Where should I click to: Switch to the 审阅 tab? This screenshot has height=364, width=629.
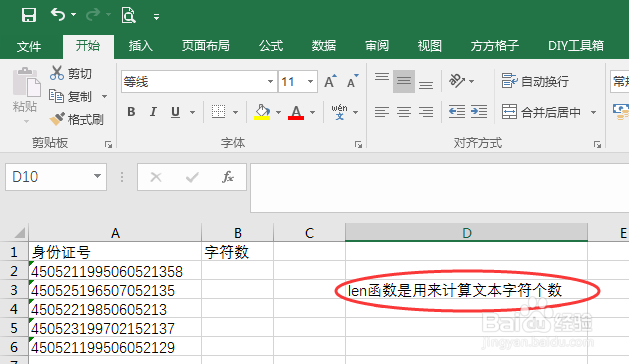coord(377,46)
